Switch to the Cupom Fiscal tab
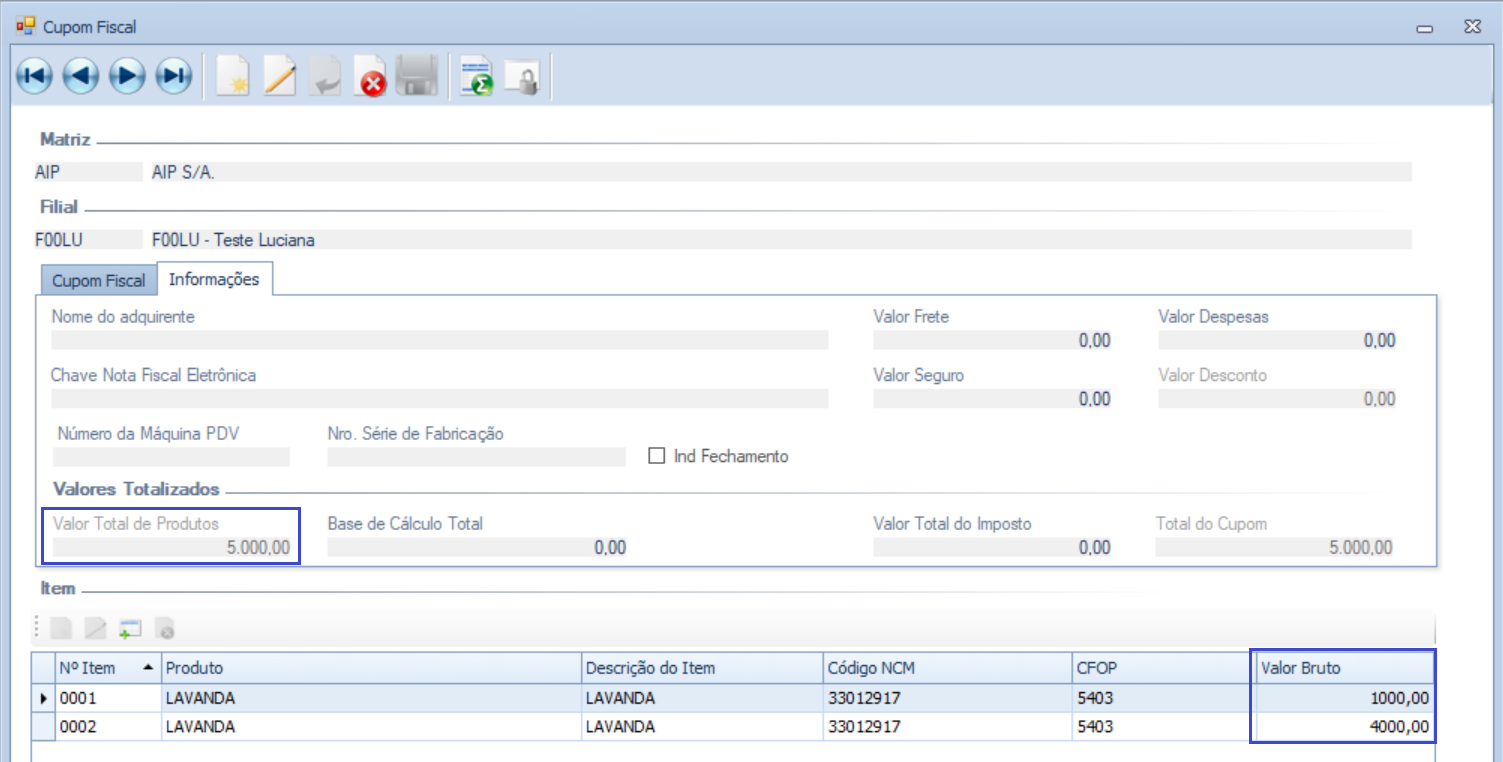 click(98, 281)
